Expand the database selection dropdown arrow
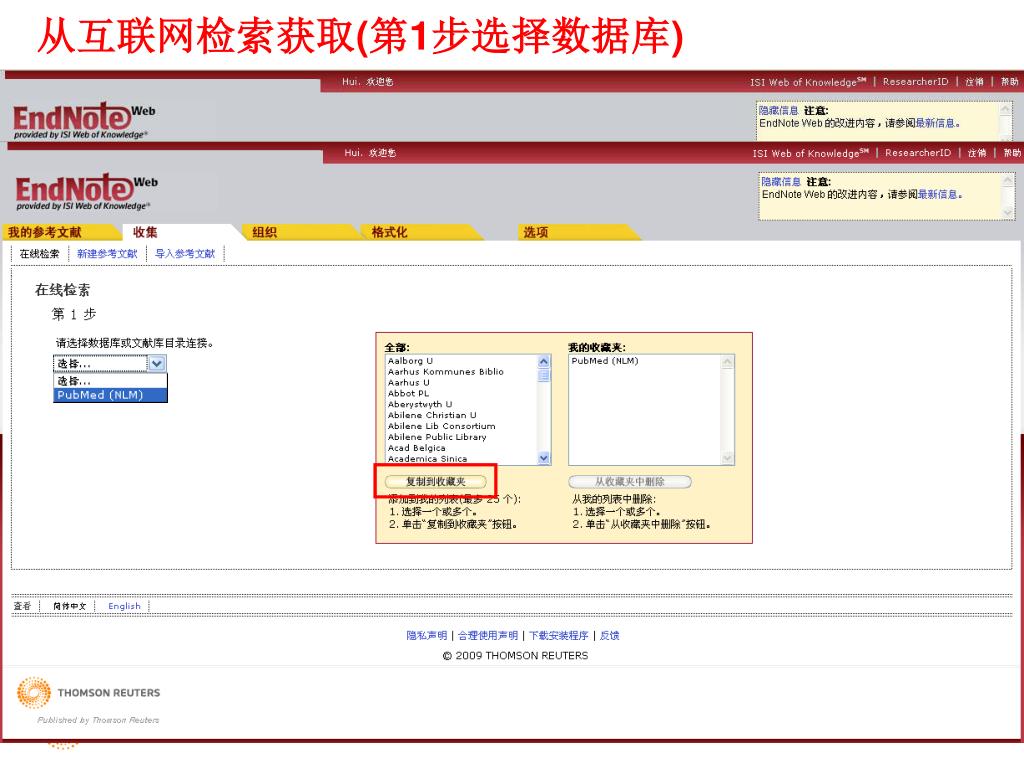Screen dimensions: 1024x768 (157, 364)
